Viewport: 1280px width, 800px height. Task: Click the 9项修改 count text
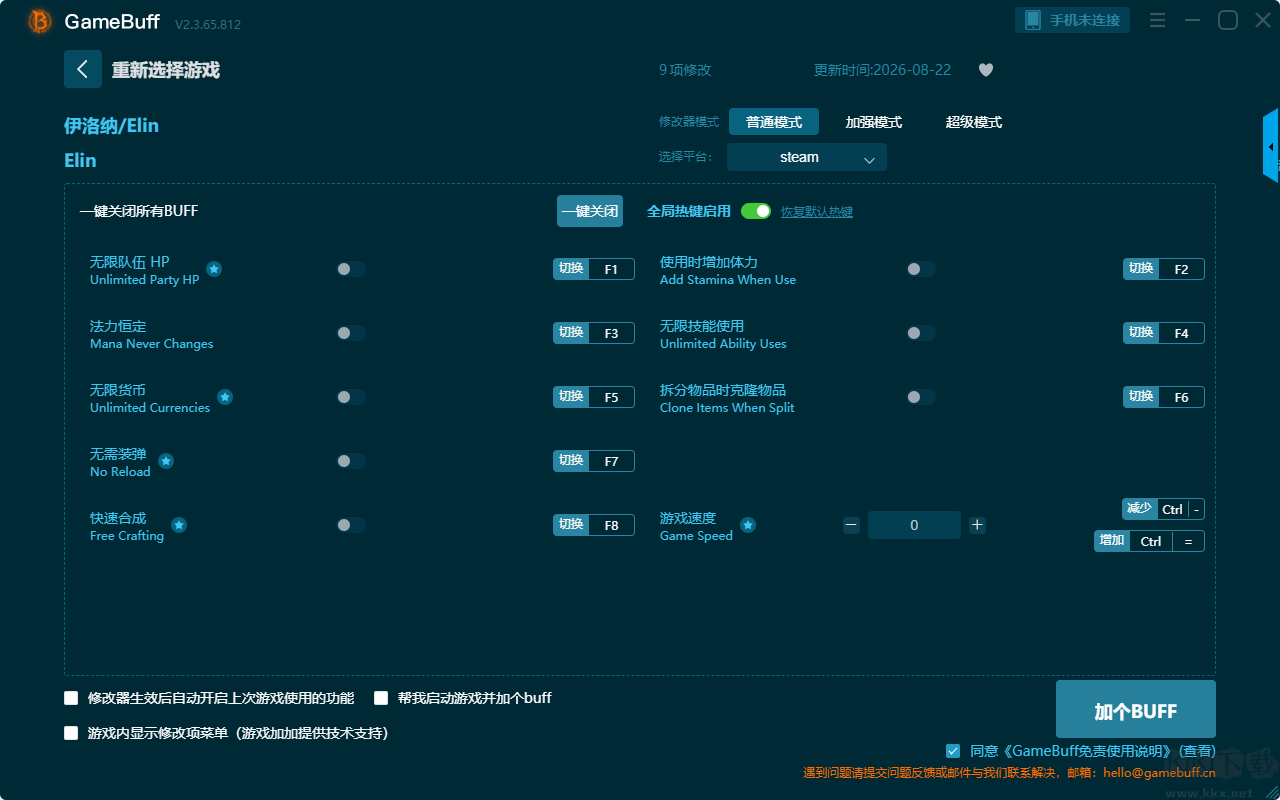pyautogui.click(x=685, y=70)
